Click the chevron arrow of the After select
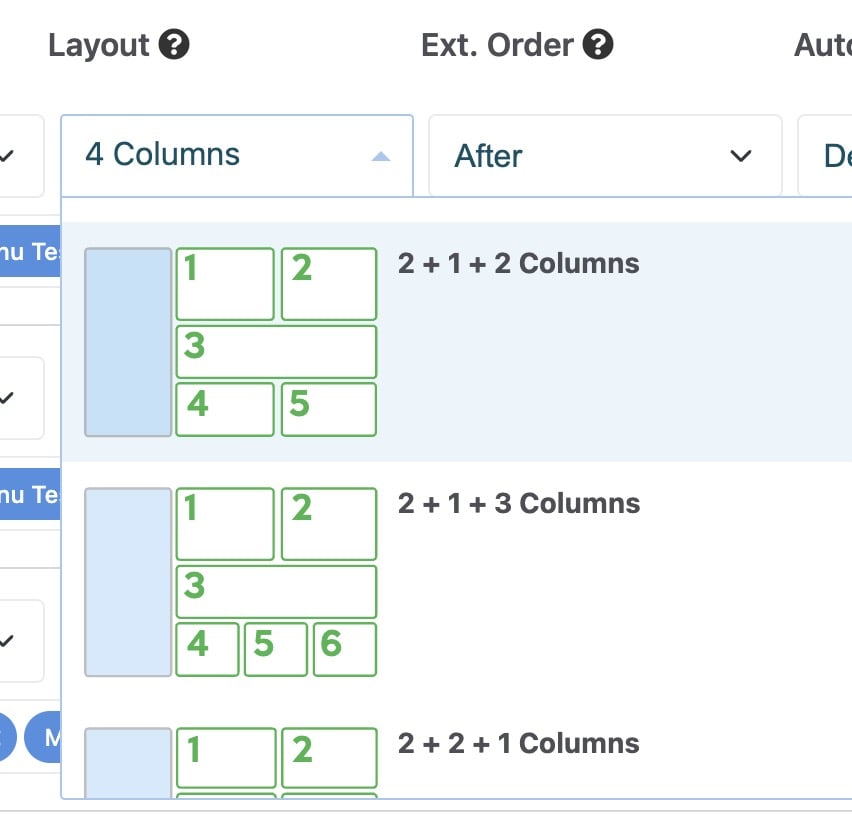This screenshot has height=834, width=852. (741, 156)
